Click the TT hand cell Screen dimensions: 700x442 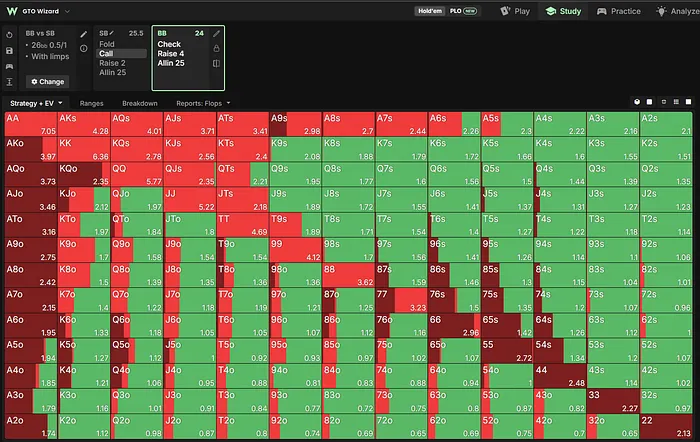242,225
